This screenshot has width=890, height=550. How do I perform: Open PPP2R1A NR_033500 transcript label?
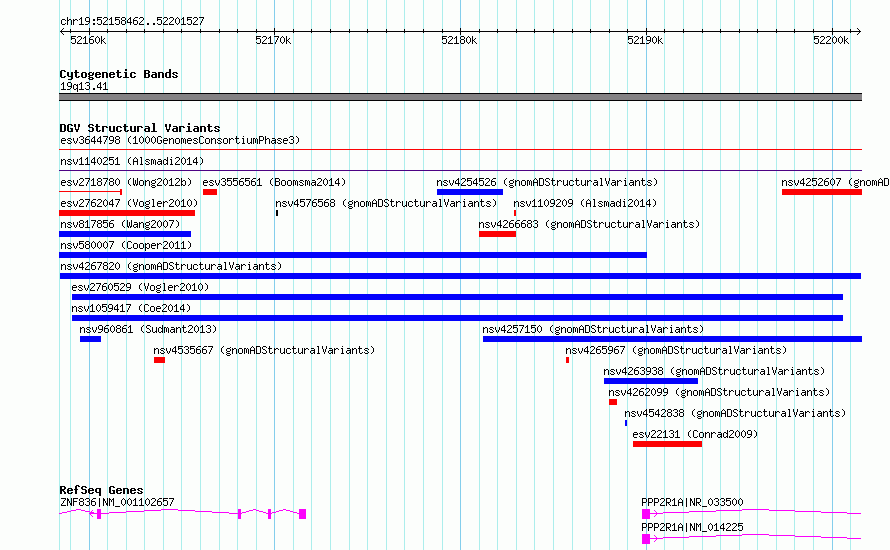pyautogui.click(x=692, y=502)
